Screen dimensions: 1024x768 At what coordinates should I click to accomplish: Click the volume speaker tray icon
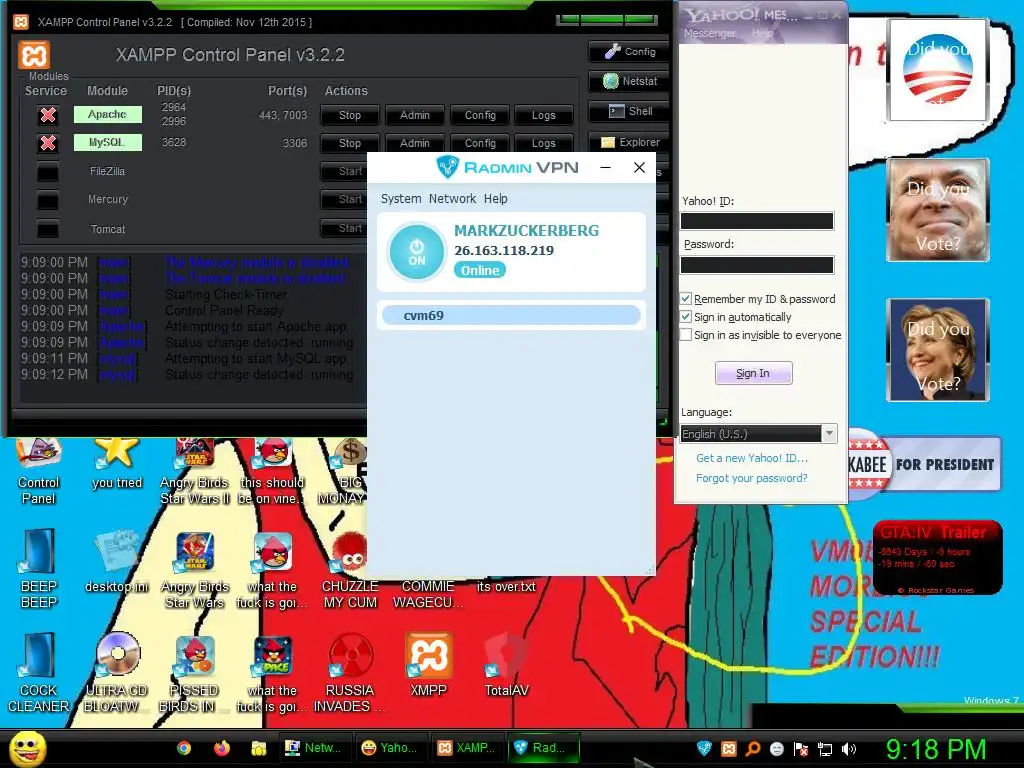[x=848, y=749]
